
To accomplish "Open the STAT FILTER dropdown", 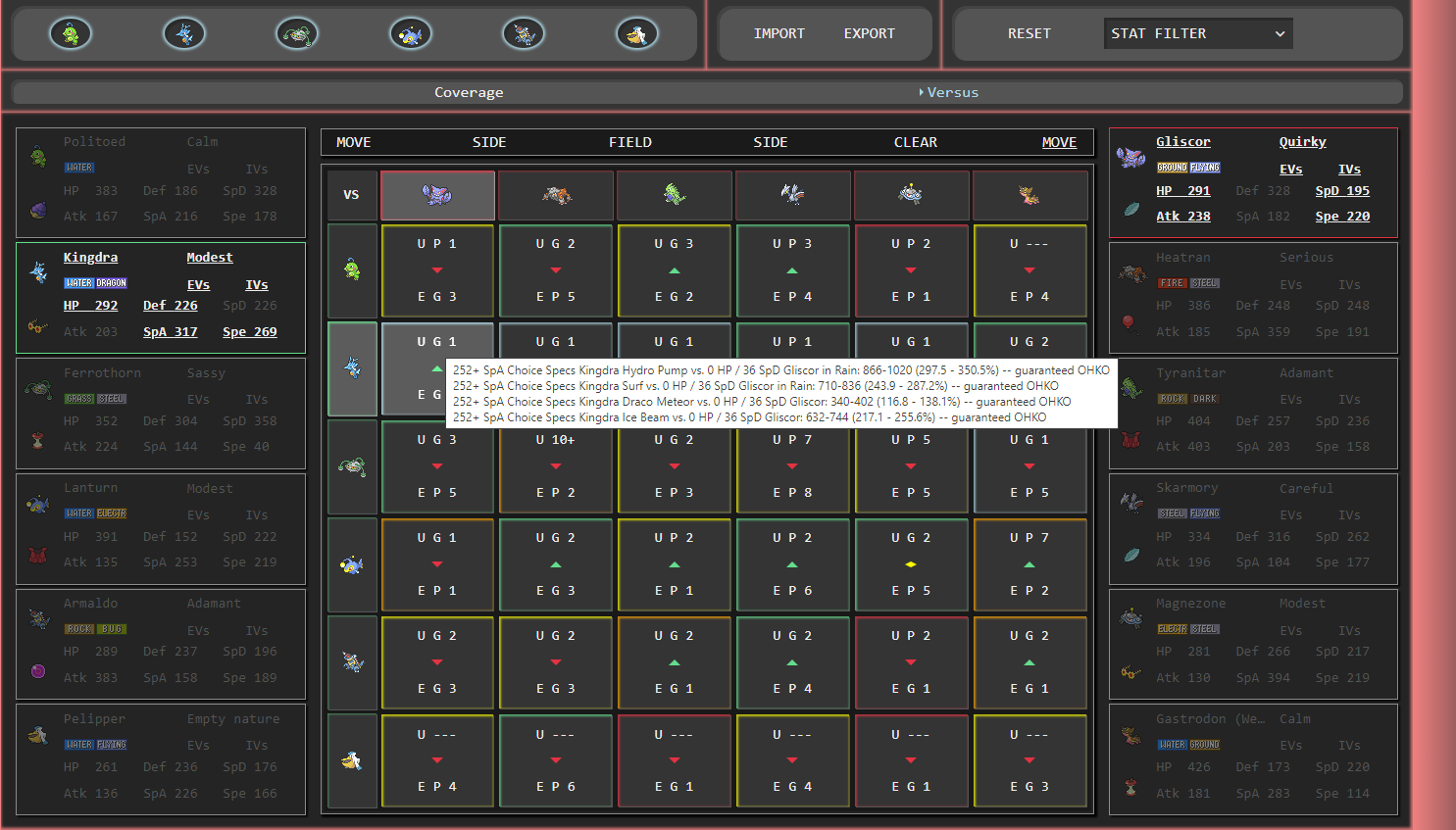I will point(1198,33).
